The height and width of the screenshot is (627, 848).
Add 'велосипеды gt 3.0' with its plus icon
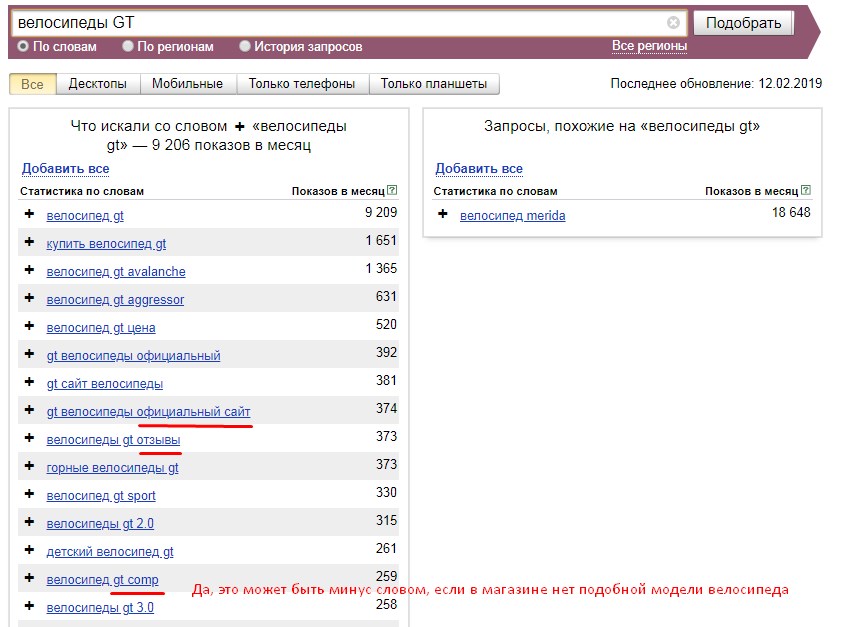[29, 606]
